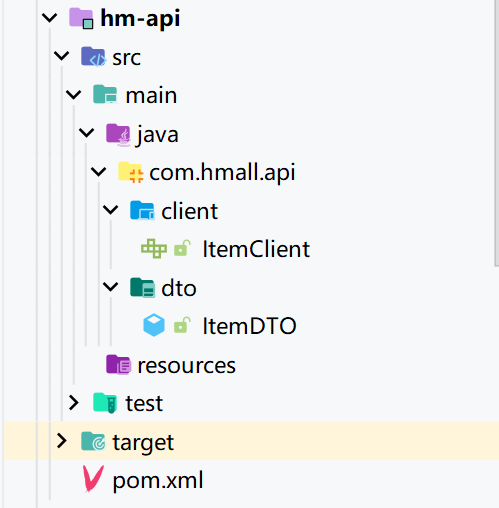Select the src tree row label
This screenshot has width=499, height=508.
126,58
